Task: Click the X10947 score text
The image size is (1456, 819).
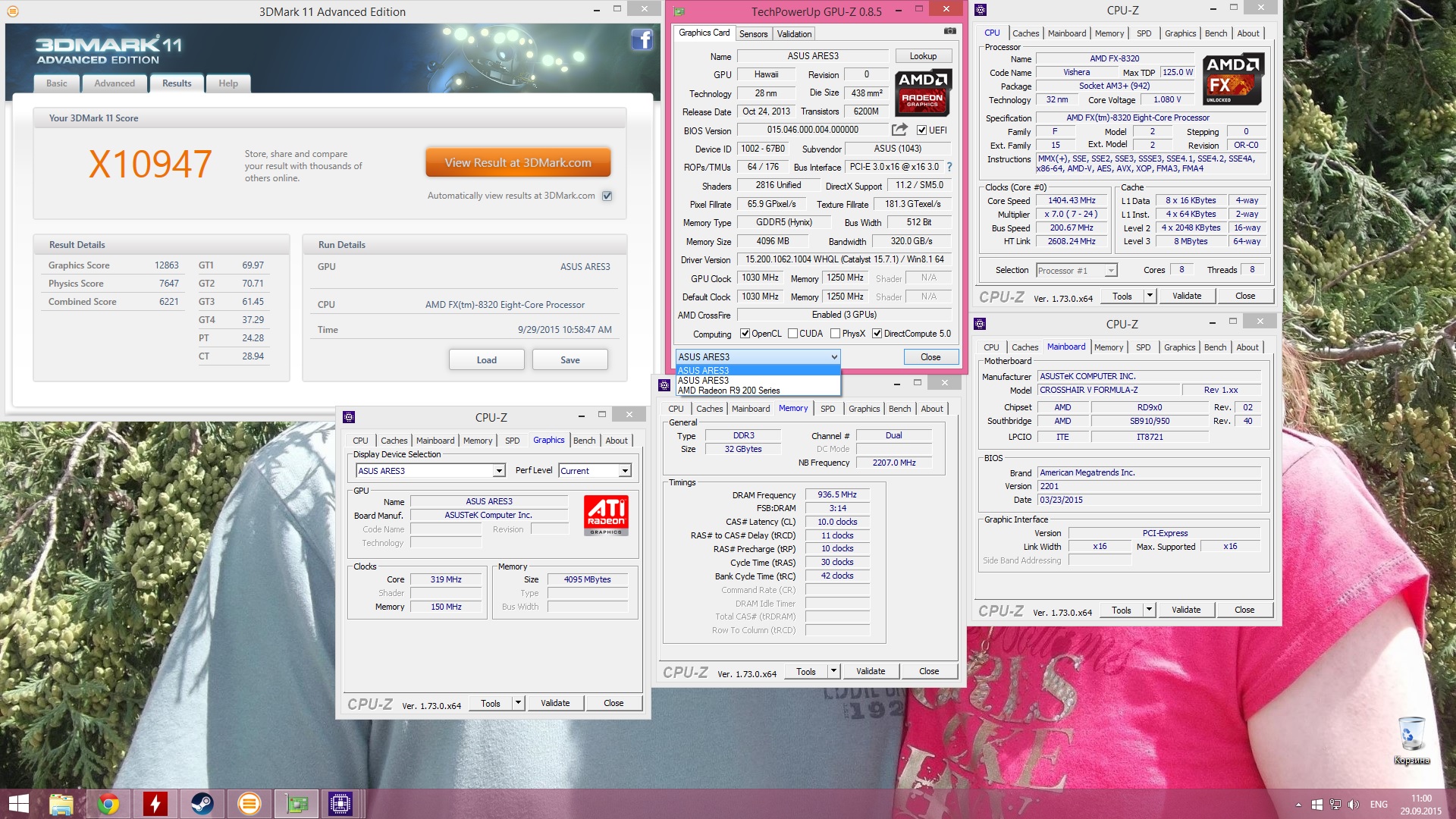Action: (150, 164)
